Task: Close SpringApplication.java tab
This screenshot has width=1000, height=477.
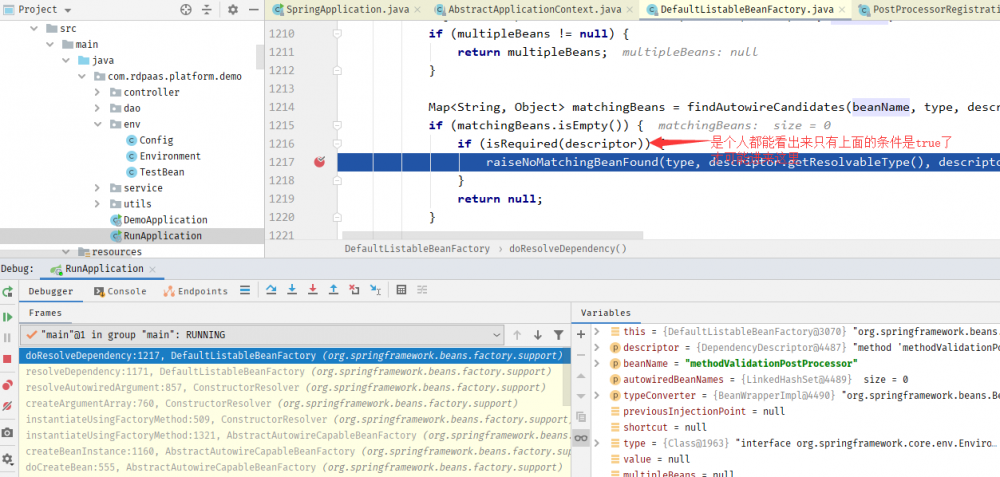Action: coord(417,10)
